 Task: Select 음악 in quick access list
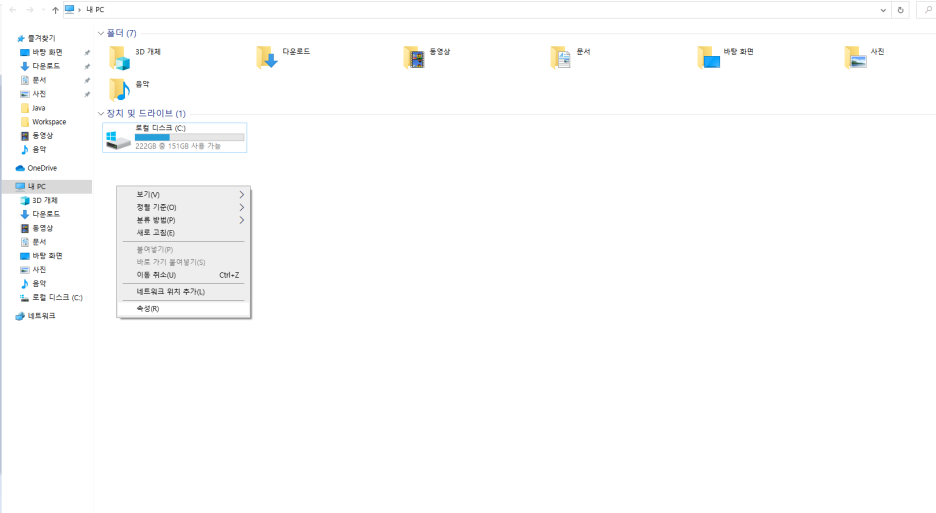coord(39,149)
